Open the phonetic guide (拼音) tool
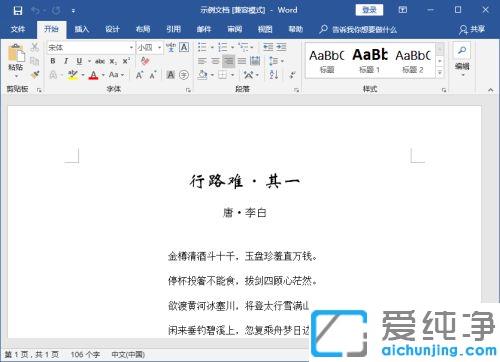The image size is (500, 362). click(x=171, y=47)
